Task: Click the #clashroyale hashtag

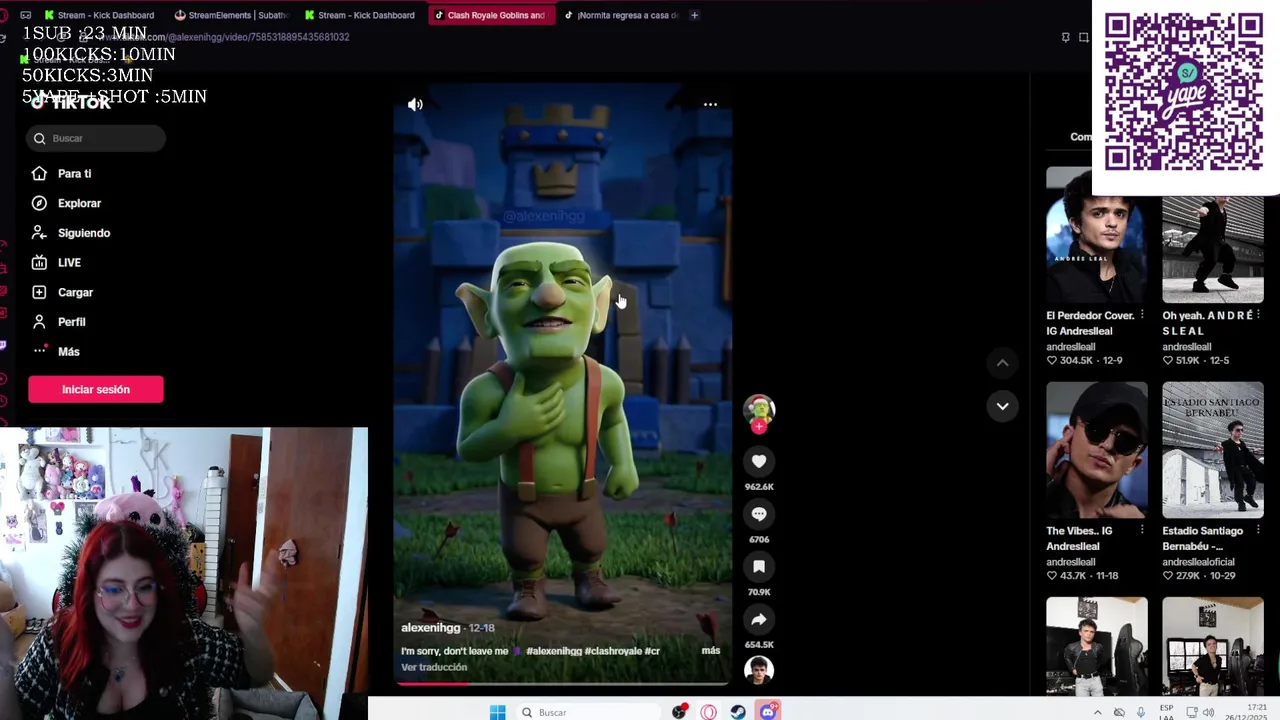Action: (612, 651)
